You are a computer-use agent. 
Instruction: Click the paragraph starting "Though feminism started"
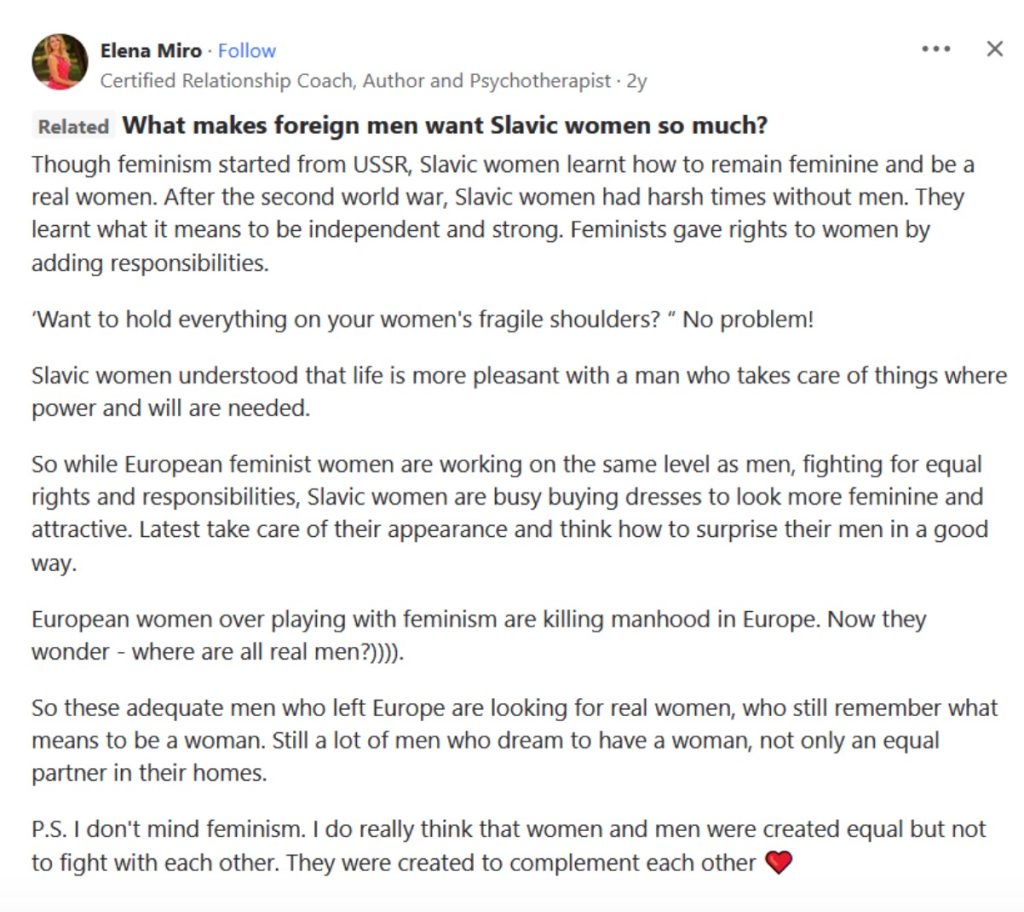500,214
